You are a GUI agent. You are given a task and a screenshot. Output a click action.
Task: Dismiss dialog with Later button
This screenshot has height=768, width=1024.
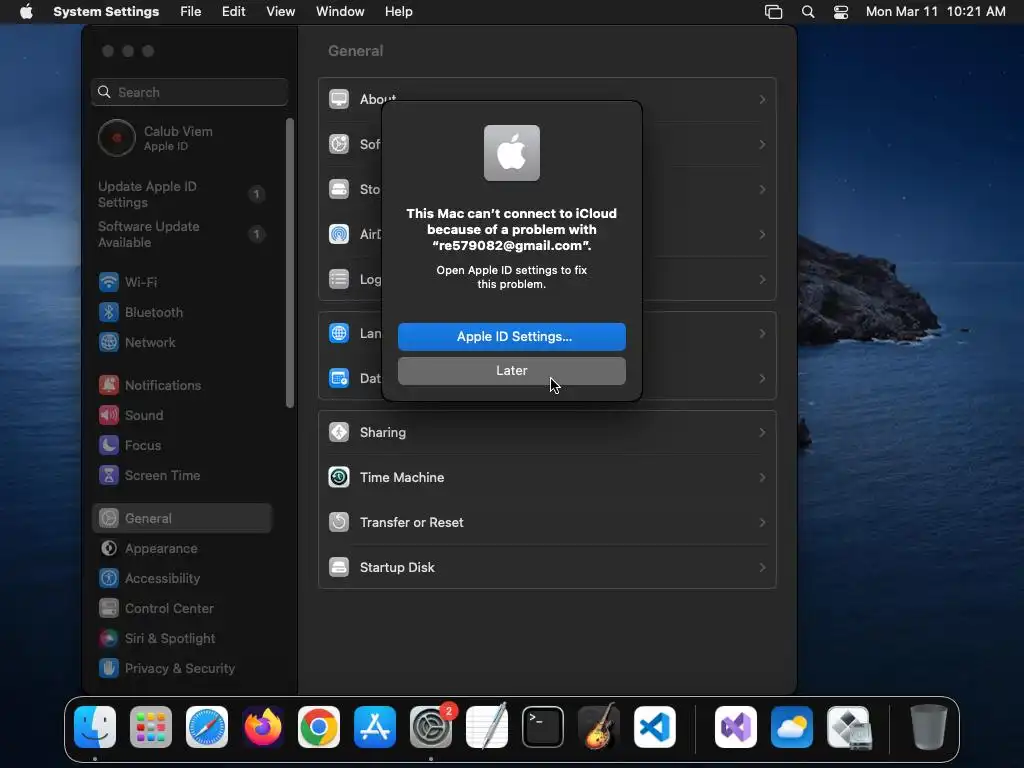tap(512, 370)
